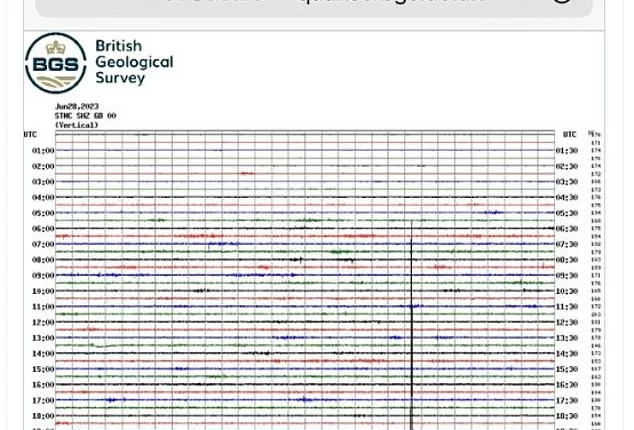
Task: Click the 01:30 time label
Action: pyautogui.click(x=567, y=150)
